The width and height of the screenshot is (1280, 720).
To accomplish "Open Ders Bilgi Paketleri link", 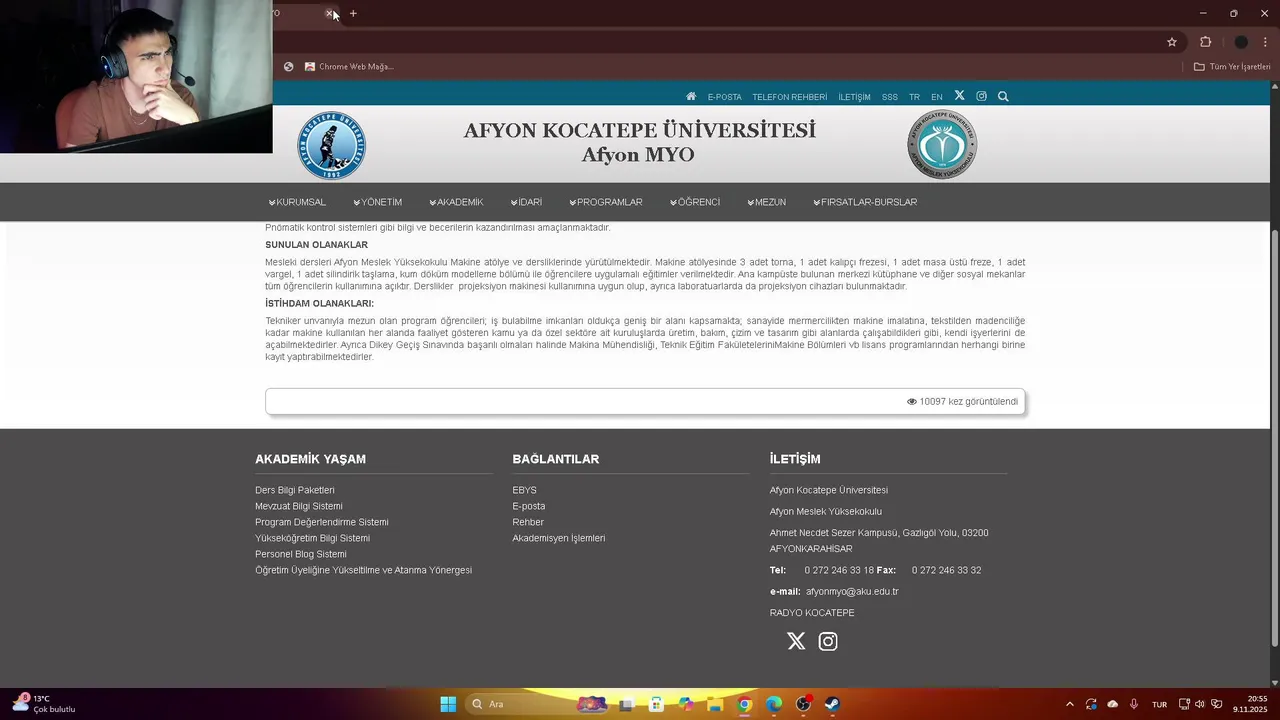I will [x=295, y=490].
